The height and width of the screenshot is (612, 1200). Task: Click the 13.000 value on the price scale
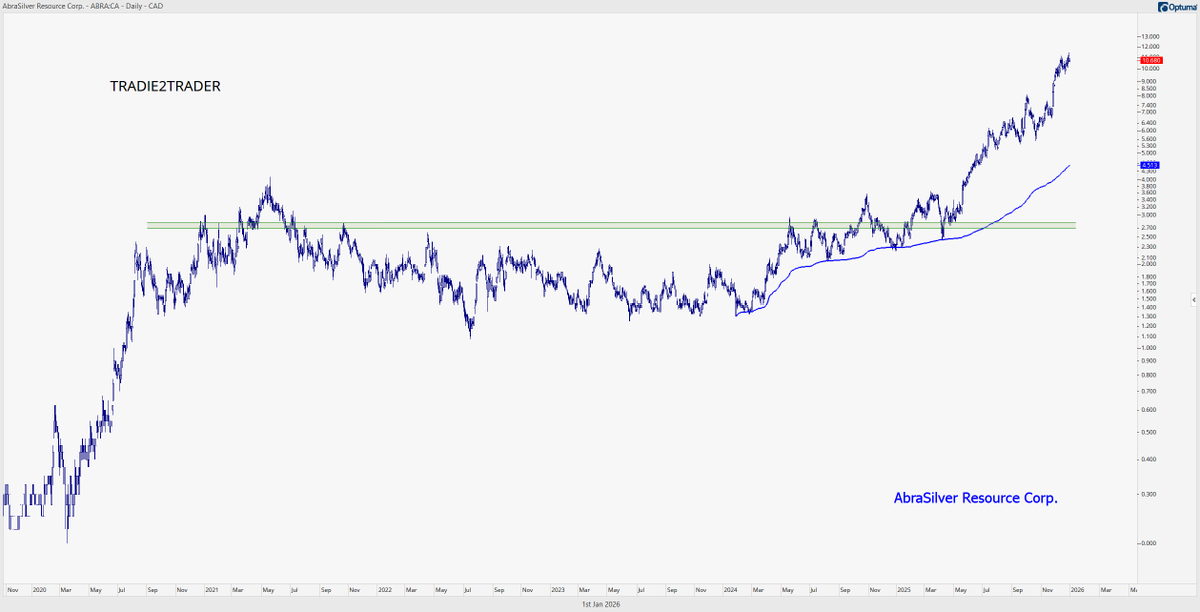[x=1150, y=36]
